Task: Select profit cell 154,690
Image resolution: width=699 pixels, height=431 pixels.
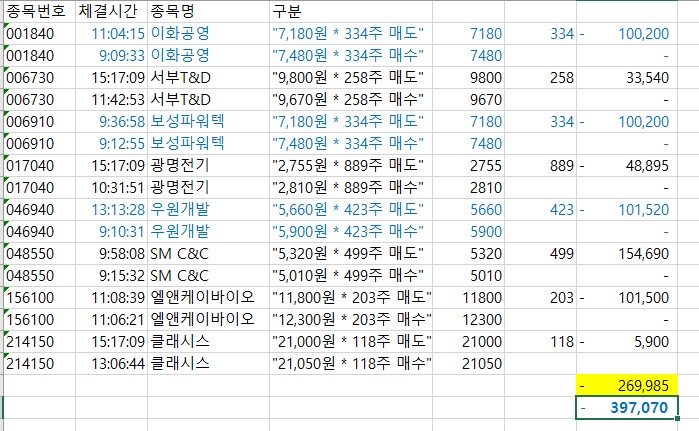Action: point(627,254)
